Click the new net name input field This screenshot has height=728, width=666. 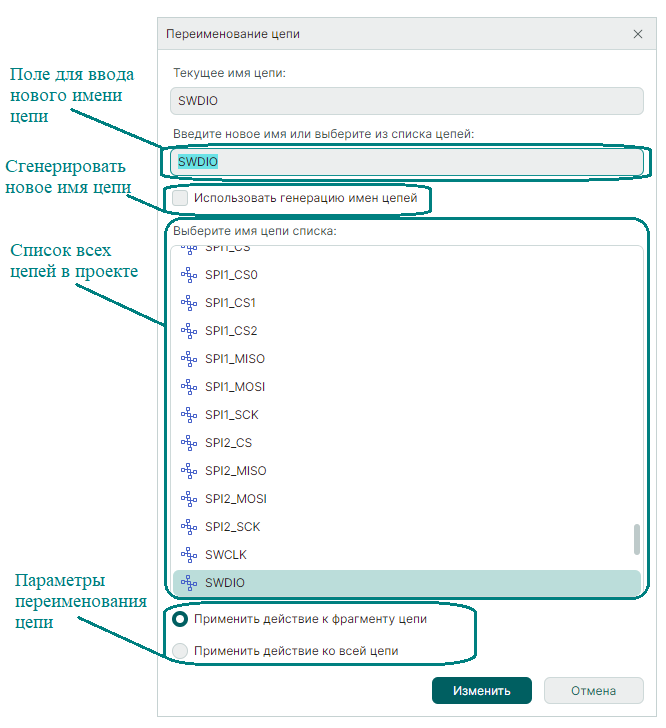click(x=406, y=161)
